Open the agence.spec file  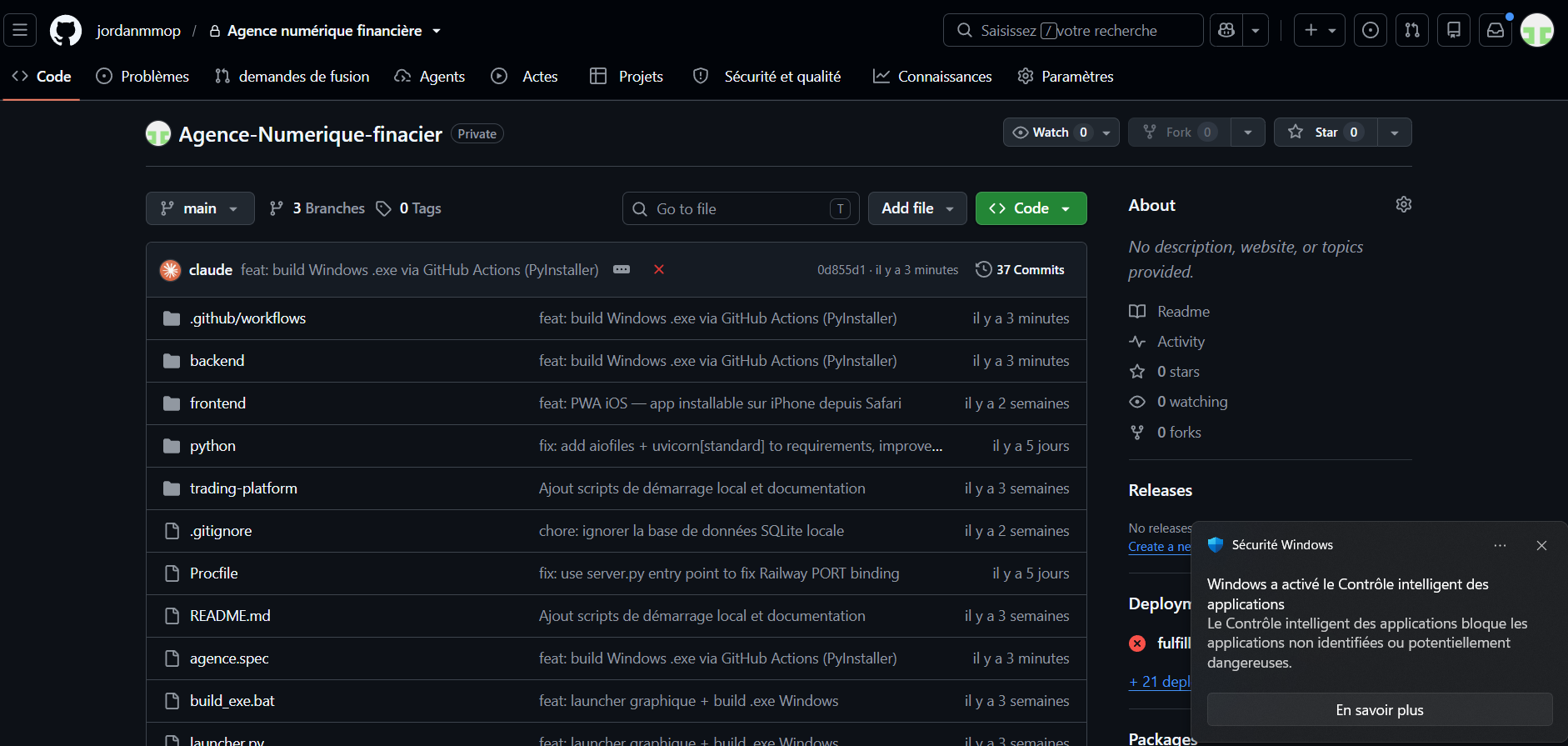tap(229, 658)
